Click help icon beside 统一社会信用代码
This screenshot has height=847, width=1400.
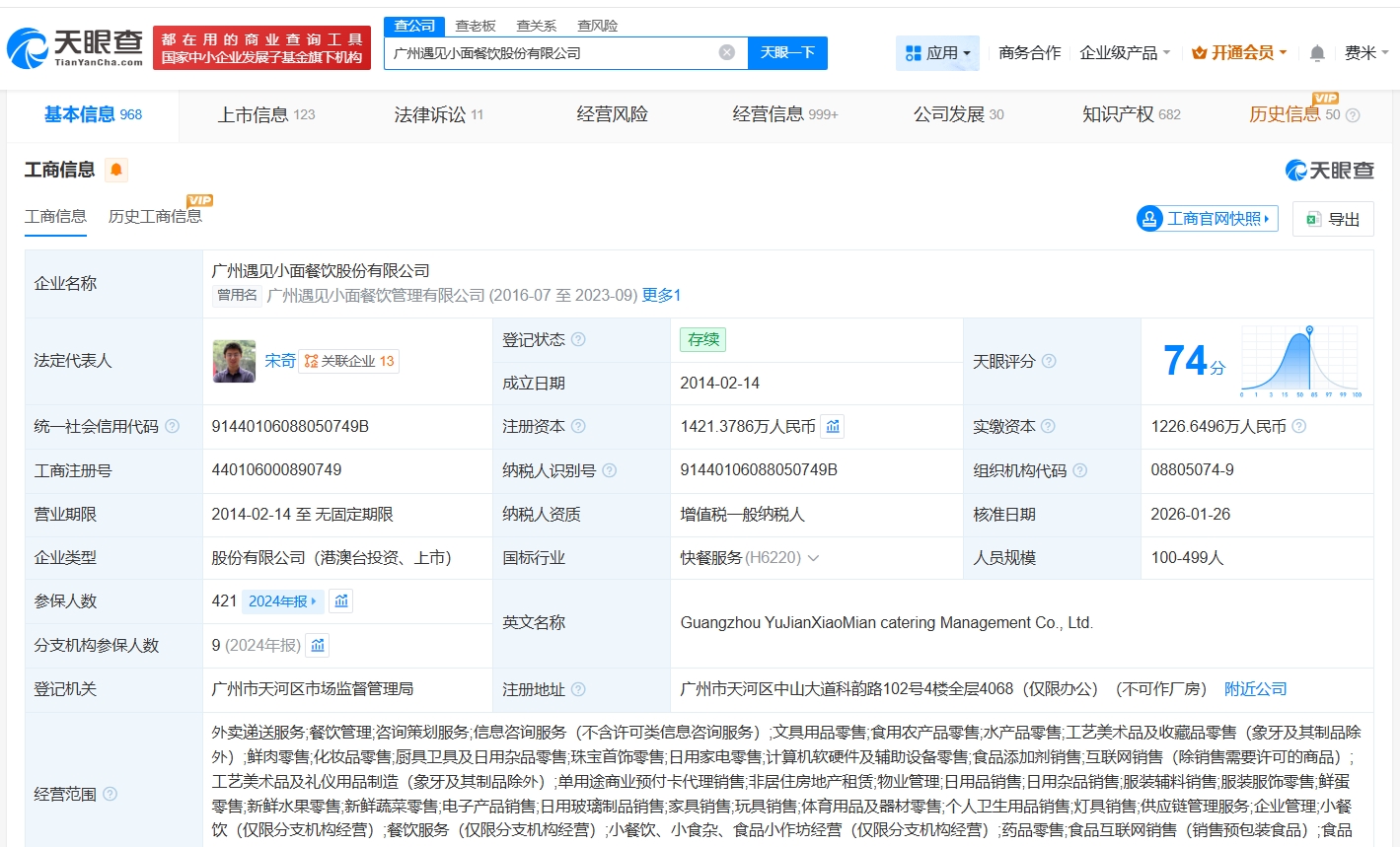tap(173, 426)
